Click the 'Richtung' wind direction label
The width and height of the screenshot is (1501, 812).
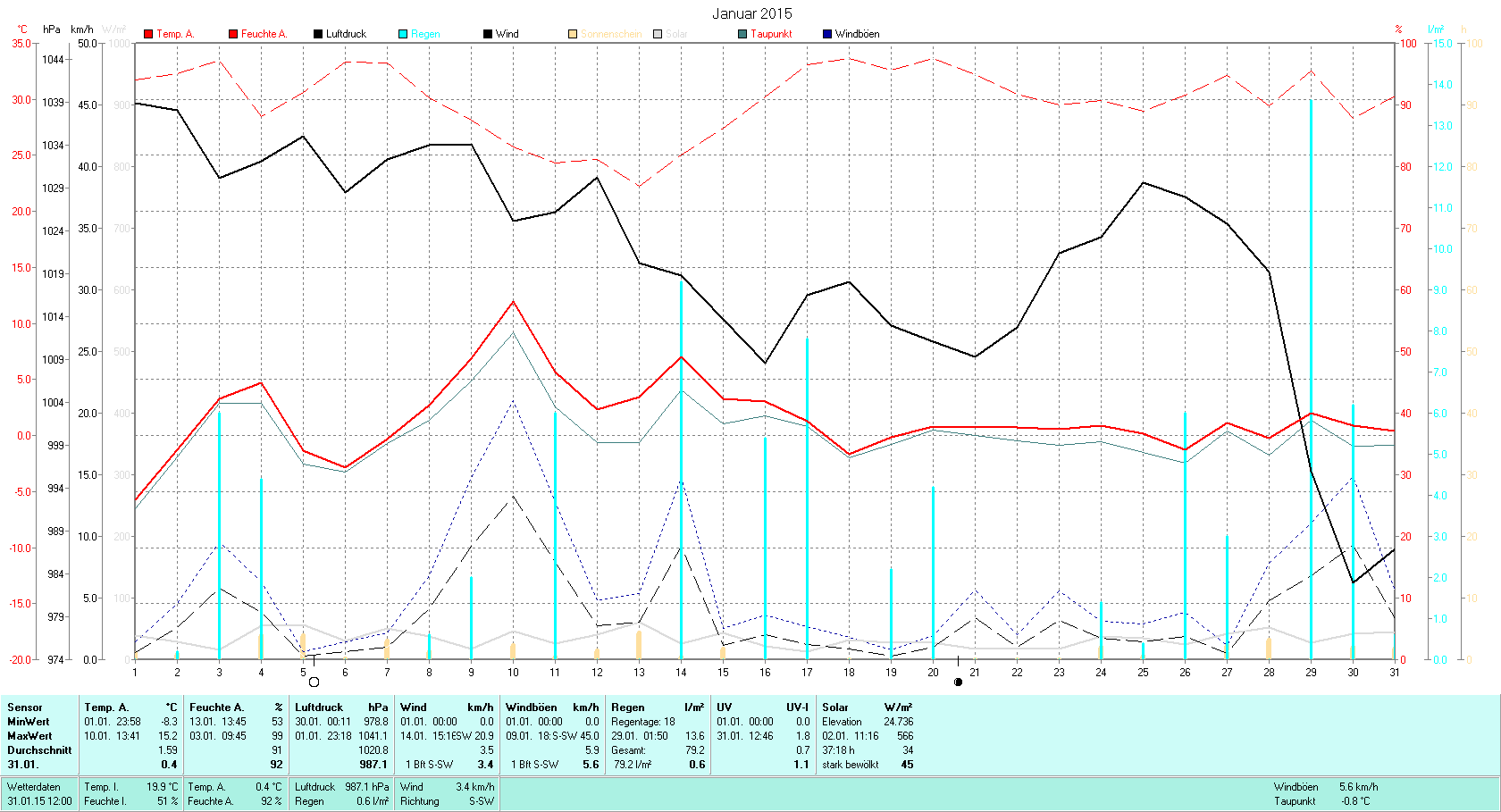click(x=420, y=801)
